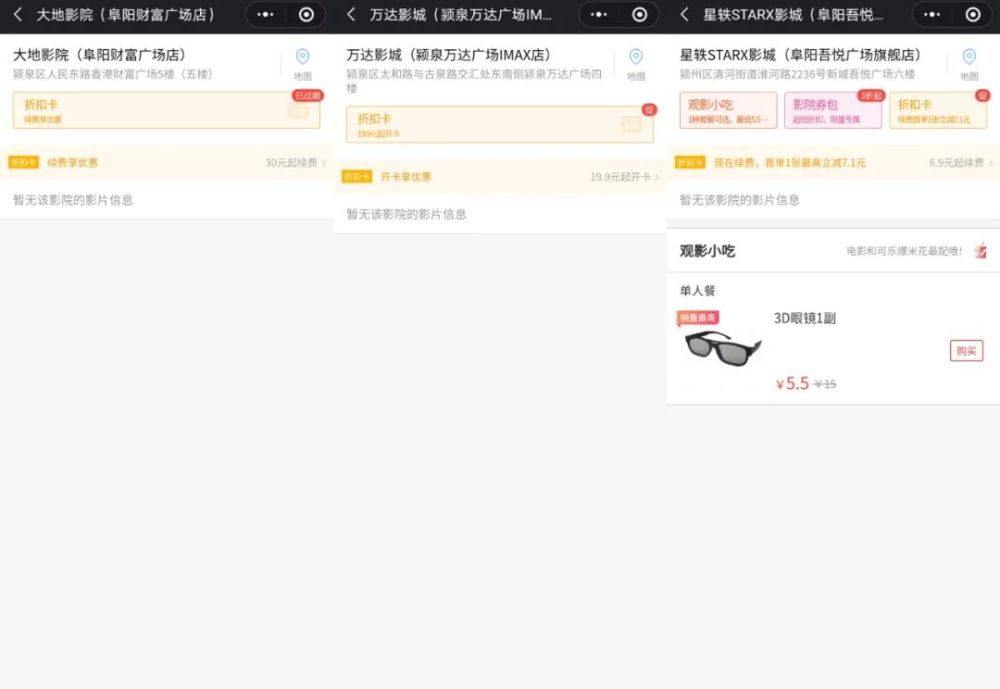This screenshot has width=1000, height=689.
Task: Click the 3D眼镜1副 item title
Action: click(x=805, y=318)
